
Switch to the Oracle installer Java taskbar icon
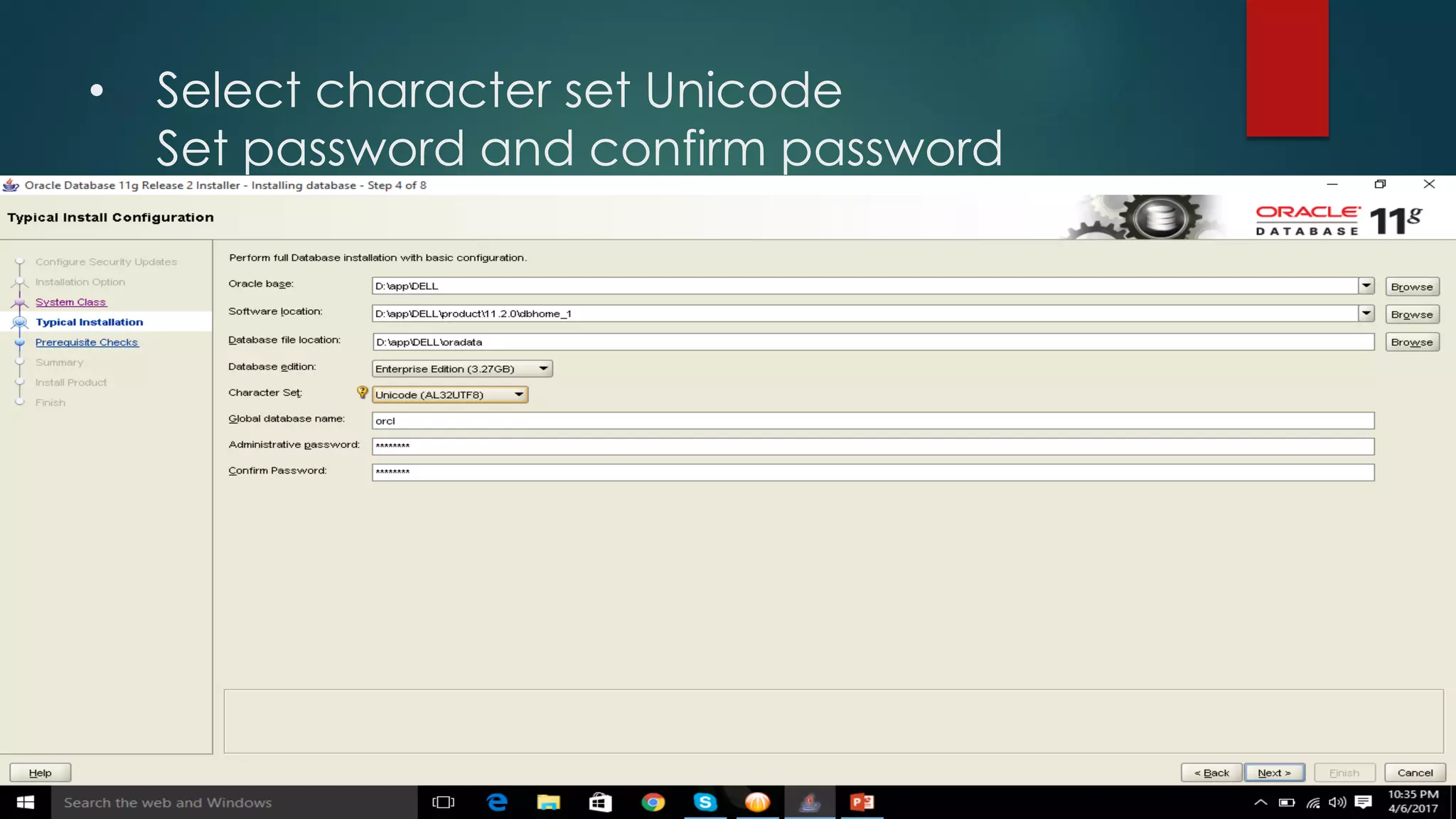click(810, 803)
